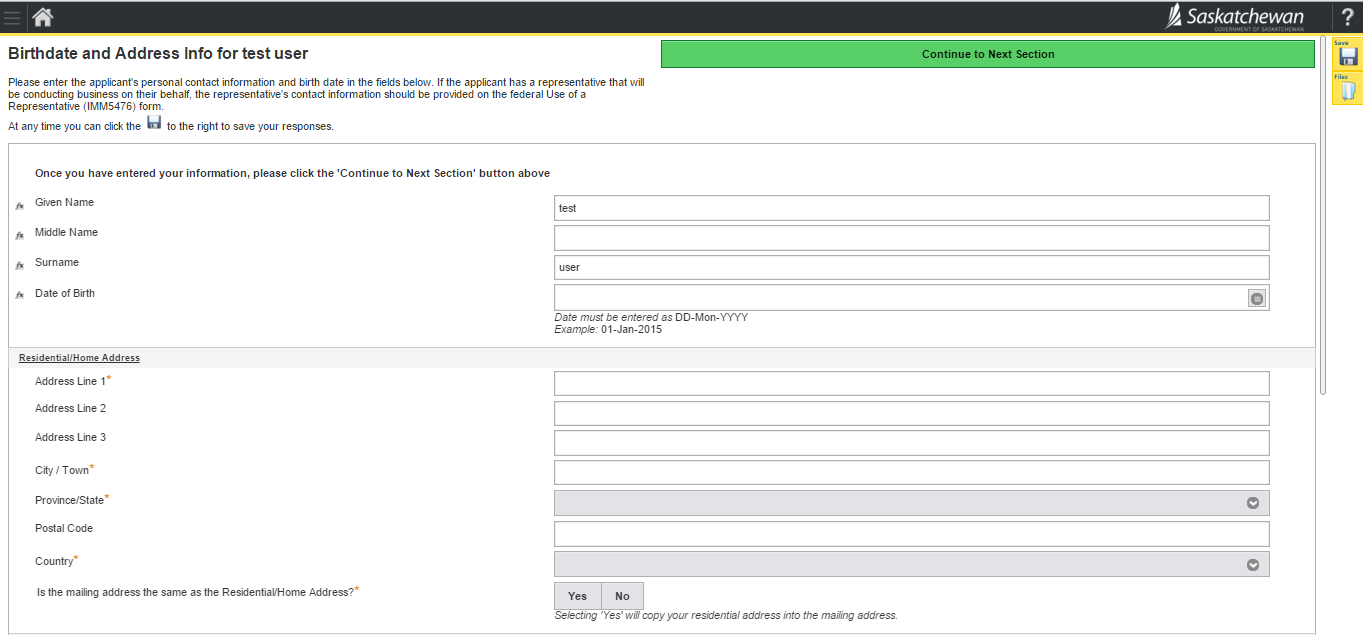Click the Residential/Home Address heading
The width and height of the screenshot is (1363, 635).
tap(79, 358)
